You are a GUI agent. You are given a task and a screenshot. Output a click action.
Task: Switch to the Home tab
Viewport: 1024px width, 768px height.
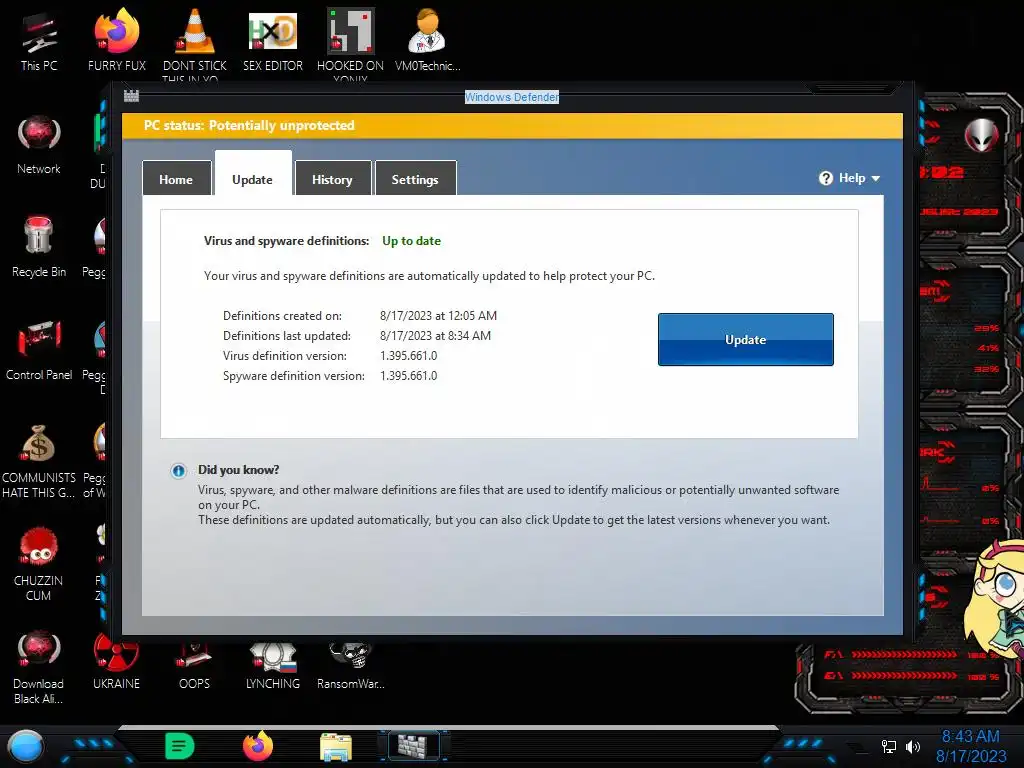pos(176,178)
